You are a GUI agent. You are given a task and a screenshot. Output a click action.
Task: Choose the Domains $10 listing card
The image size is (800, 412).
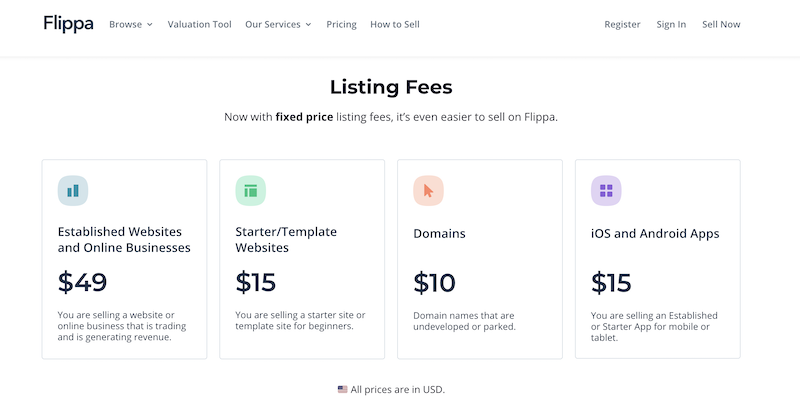tap(479, 259)
